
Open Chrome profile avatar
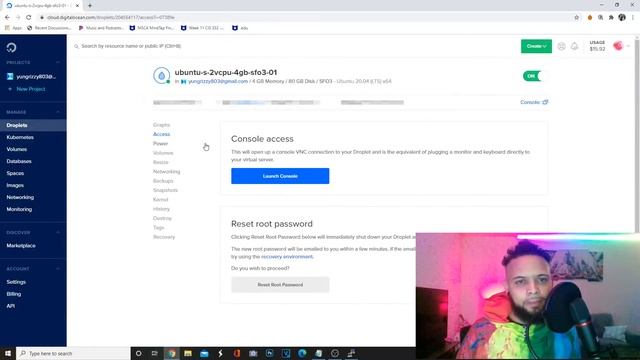[x=622, y=18]
